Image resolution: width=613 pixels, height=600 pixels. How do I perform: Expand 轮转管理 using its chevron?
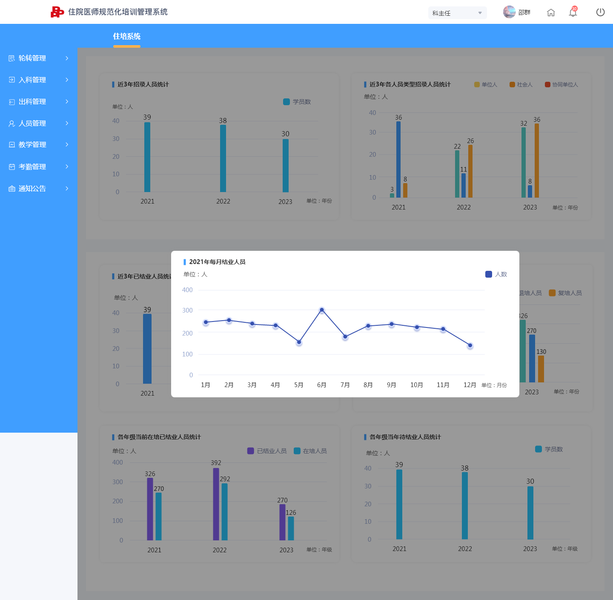click(67, 58)
